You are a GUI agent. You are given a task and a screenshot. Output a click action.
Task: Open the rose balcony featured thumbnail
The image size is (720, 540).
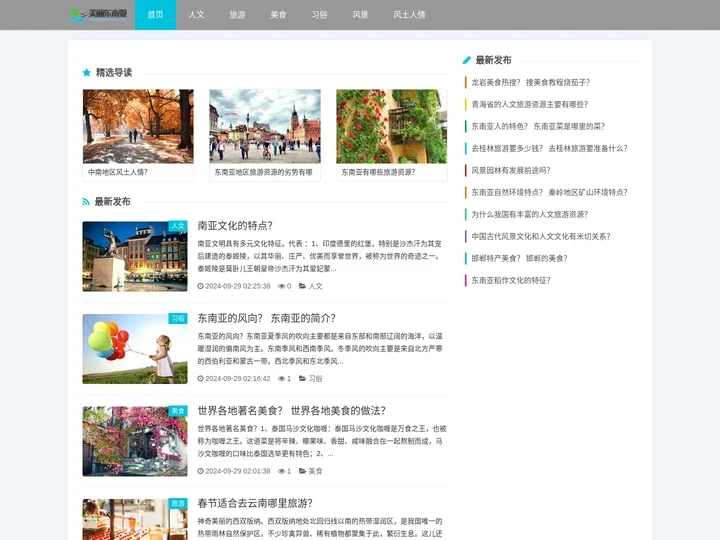click(x=392, y=126)
